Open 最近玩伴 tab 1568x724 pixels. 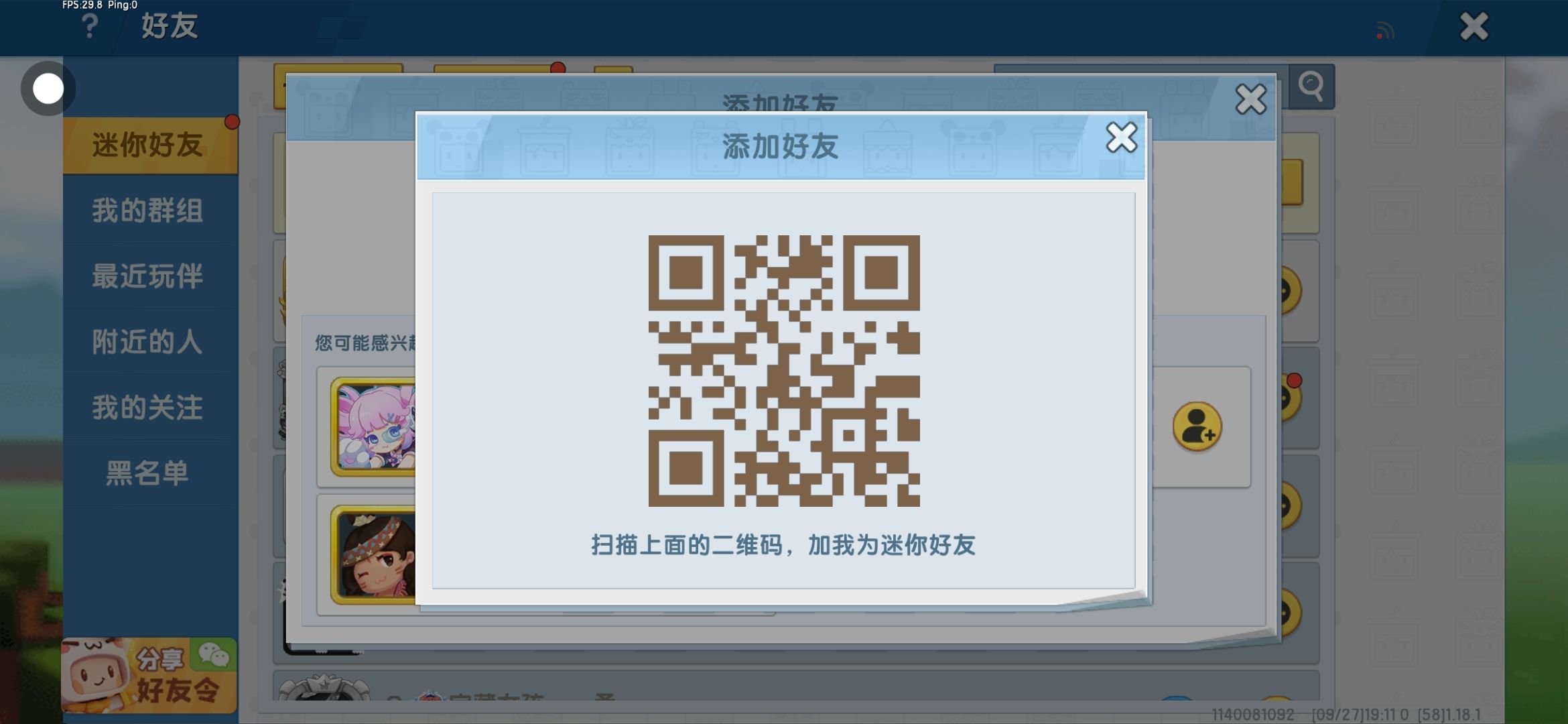(x=147, y=276)
